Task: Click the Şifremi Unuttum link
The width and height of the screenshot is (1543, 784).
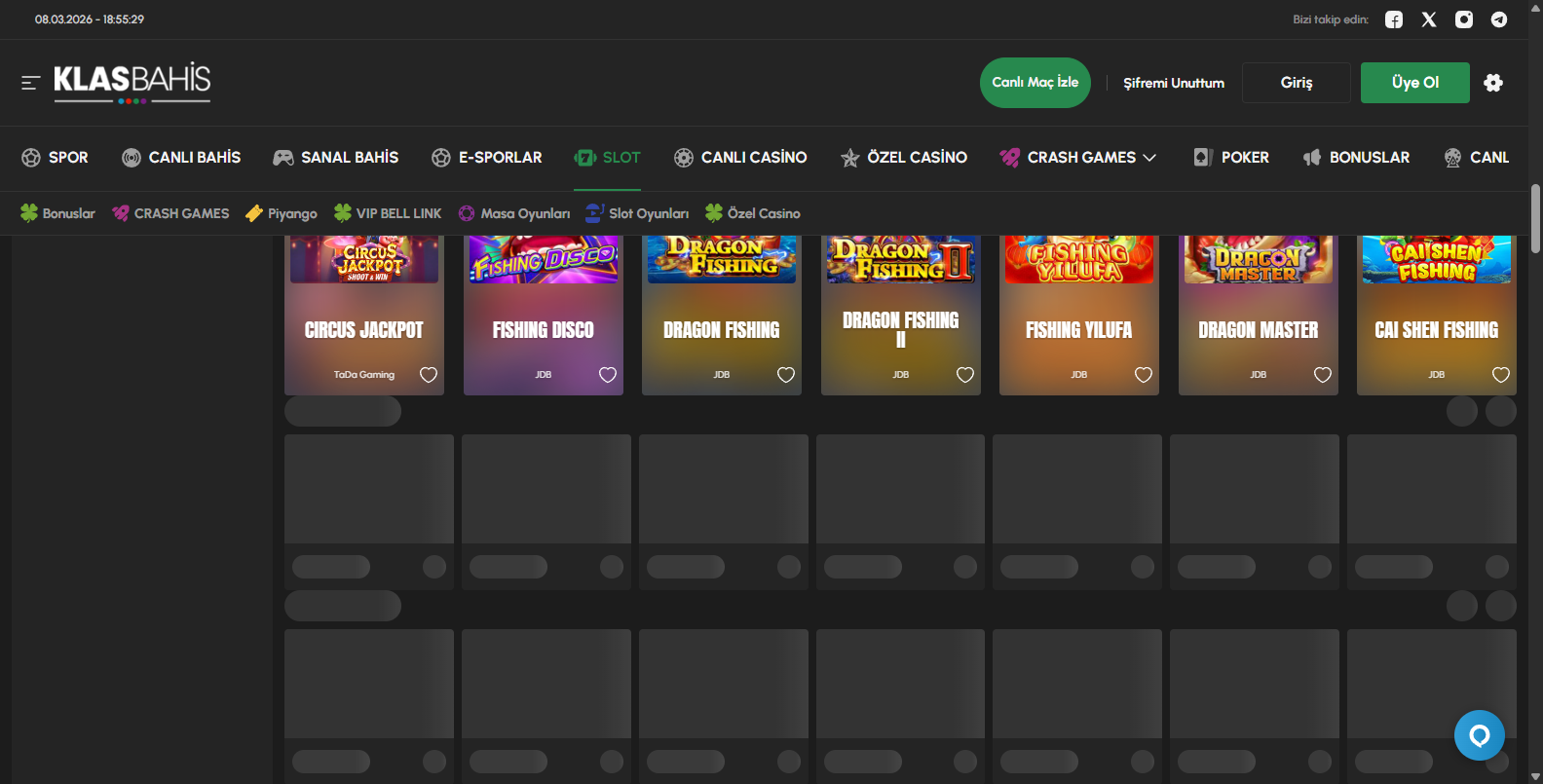Action: click(x=1174, y=83)
